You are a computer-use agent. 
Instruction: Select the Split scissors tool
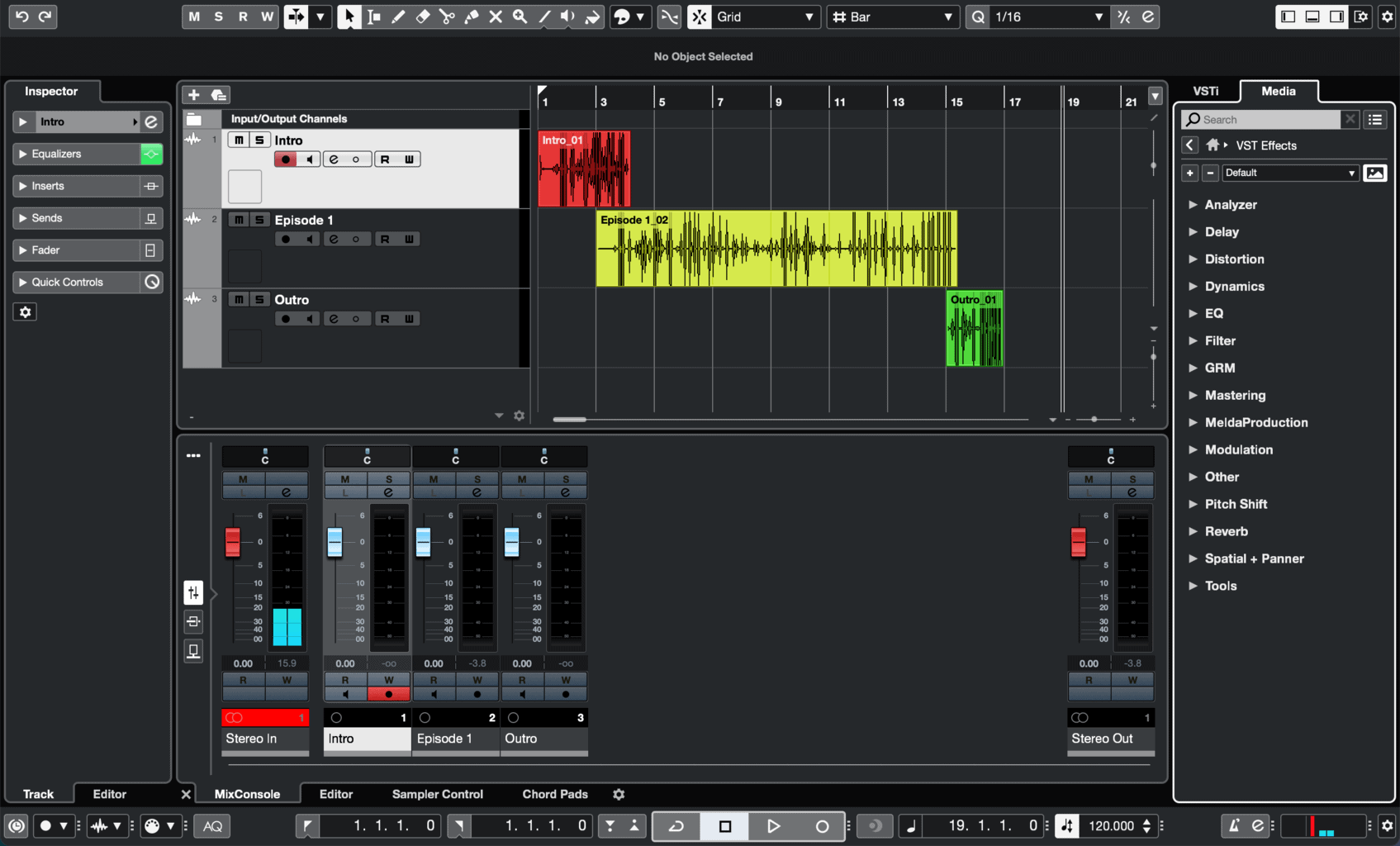tap(447, 17)
